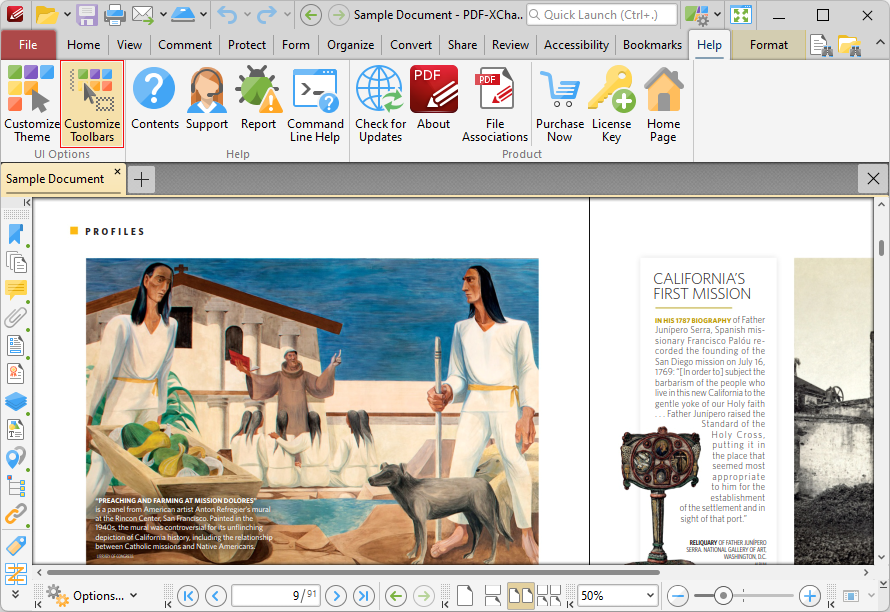Open the Customize Theme tool
This screenshot has height=612, width=890.
(x=32, y=104)
